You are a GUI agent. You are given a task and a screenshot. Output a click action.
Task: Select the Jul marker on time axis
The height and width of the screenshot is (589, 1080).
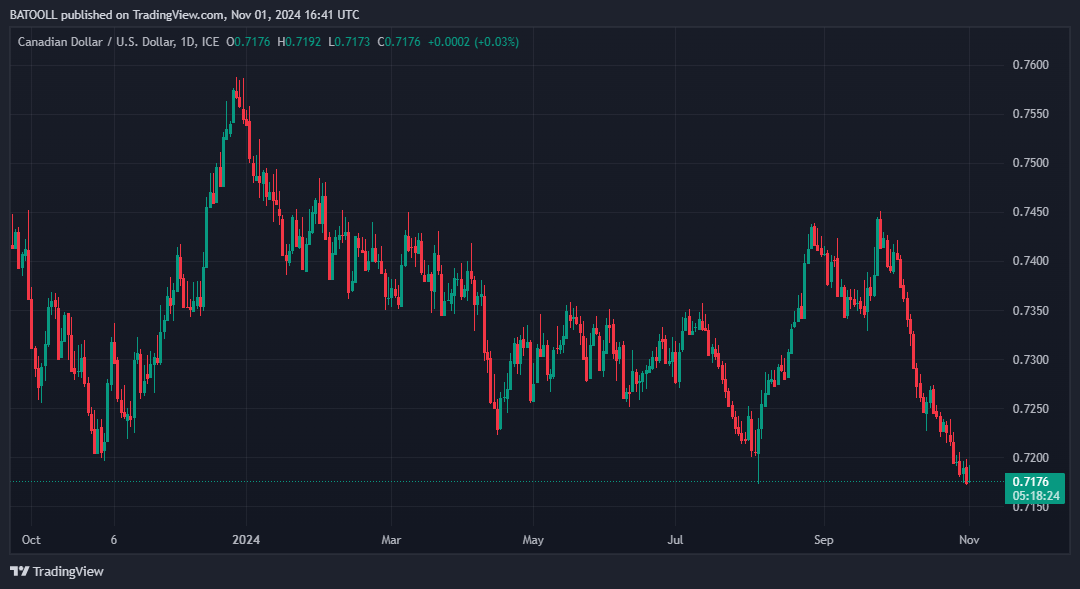coord(677,540)
